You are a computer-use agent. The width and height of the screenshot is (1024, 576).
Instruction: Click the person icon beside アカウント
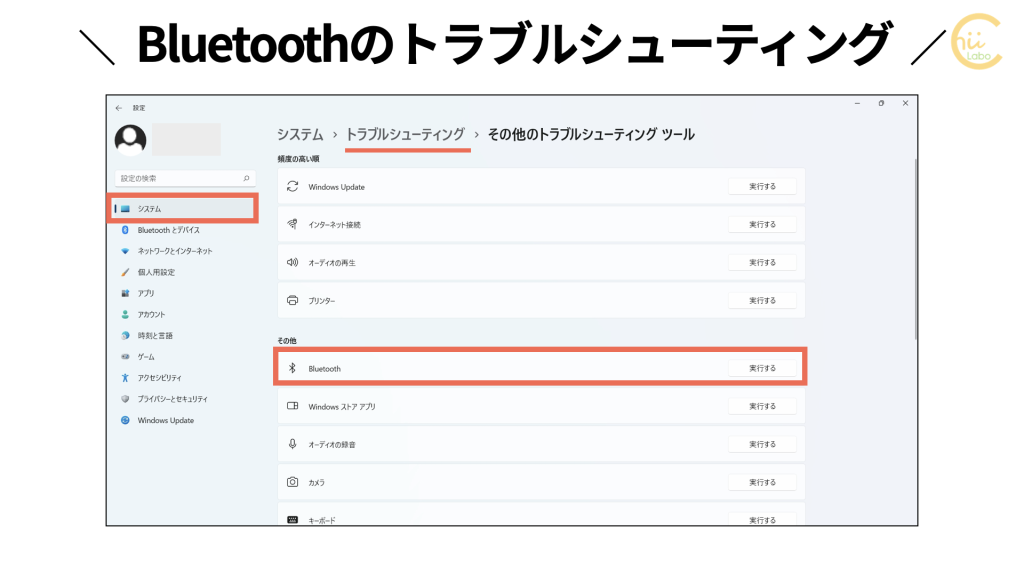[125, 314]
